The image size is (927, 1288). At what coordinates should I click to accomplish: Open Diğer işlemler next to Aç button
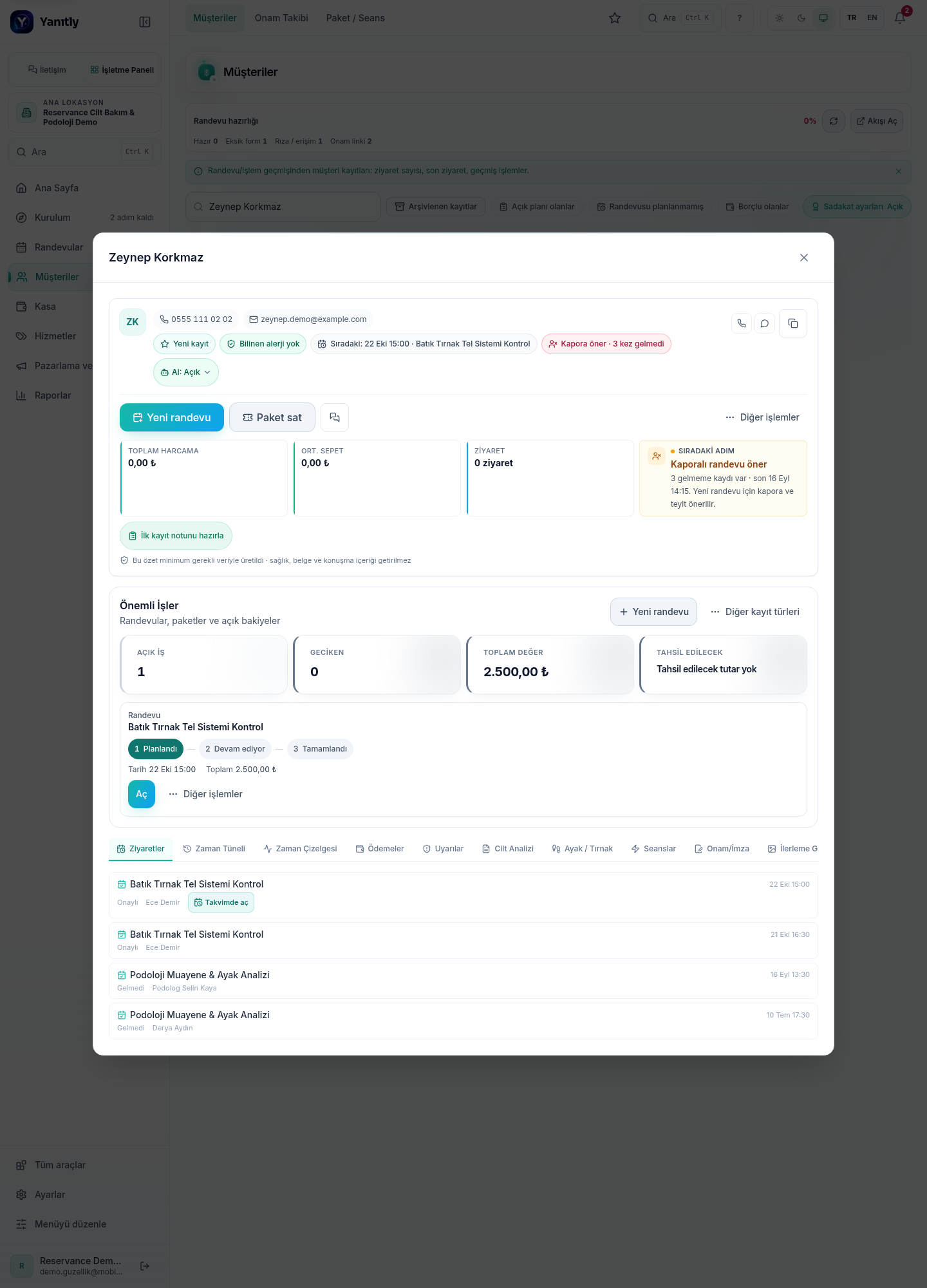coord(205,794)
